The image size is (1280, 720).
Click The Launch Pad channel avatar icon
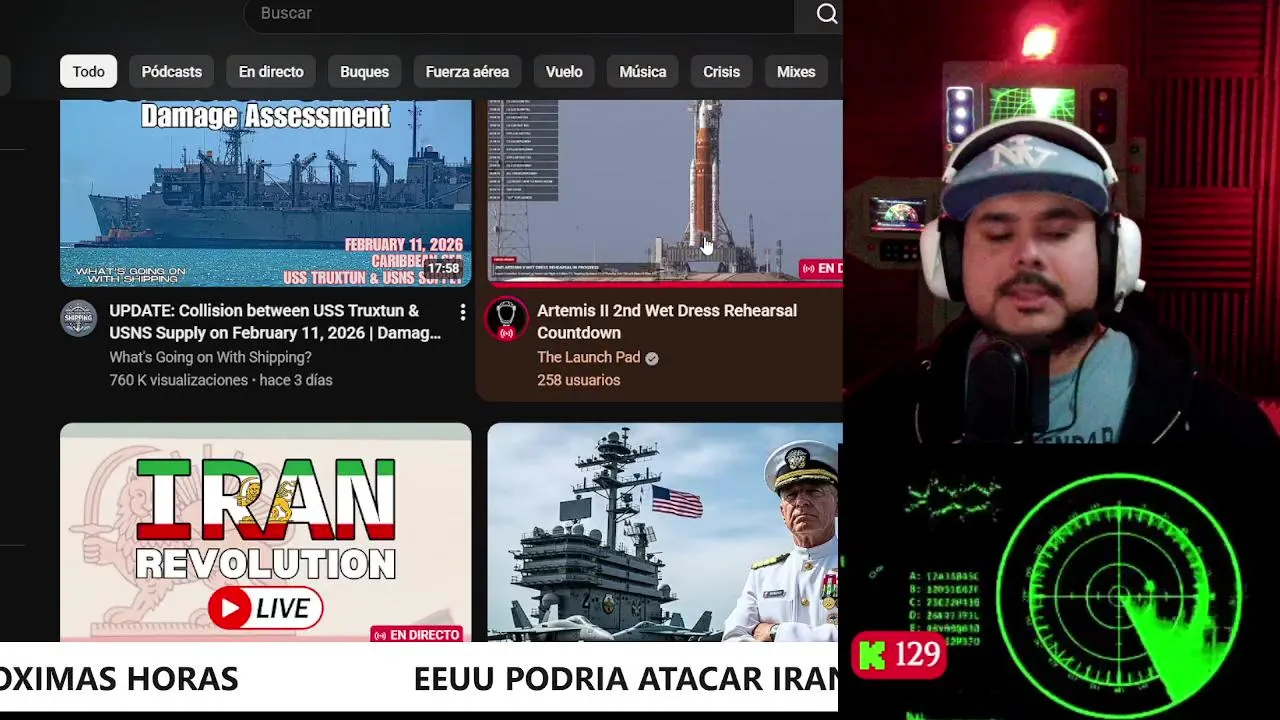click(506, 319)
